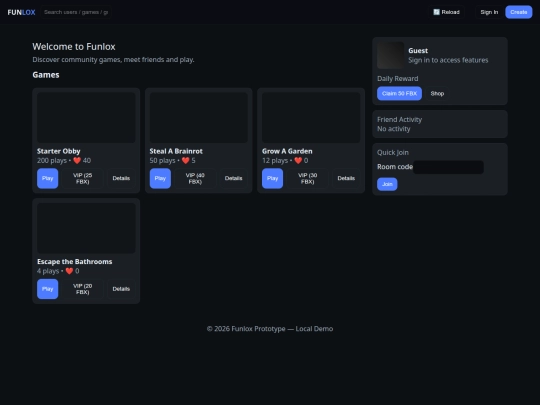This screenshot has height=405, width=540.
Task: Click the Games section heading
Action: (46, 75)
